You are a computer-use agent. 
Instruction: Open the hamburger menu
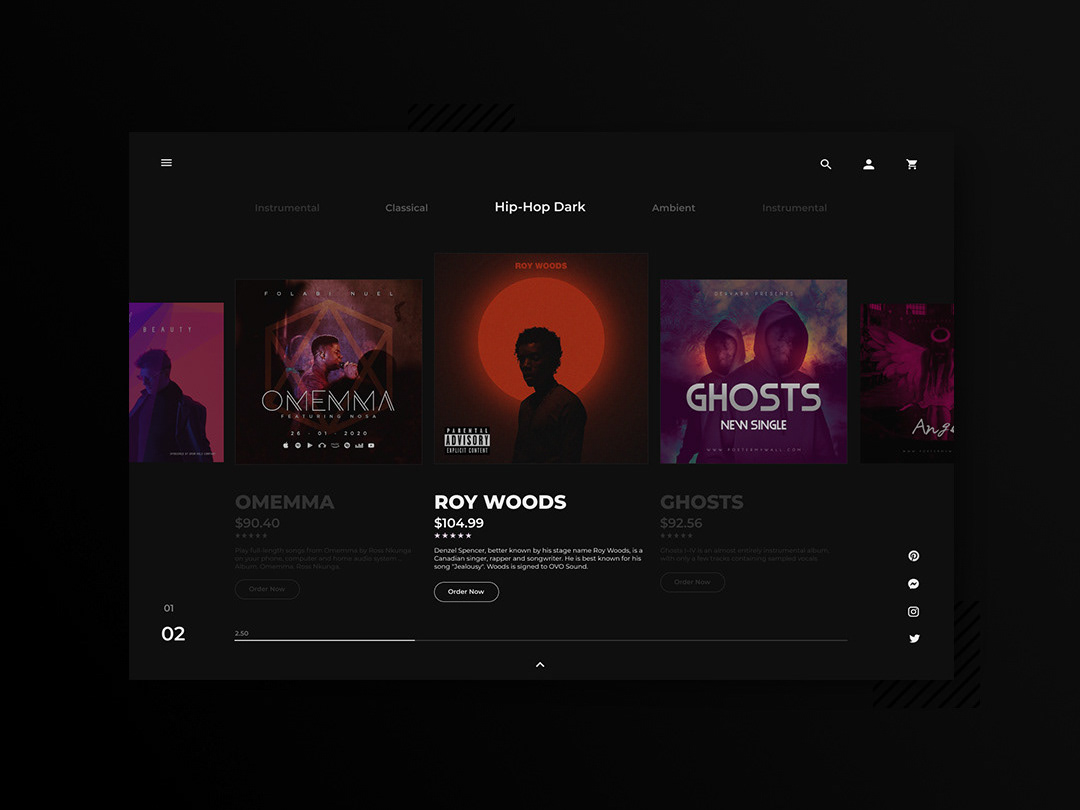click(x=166, y=163)
